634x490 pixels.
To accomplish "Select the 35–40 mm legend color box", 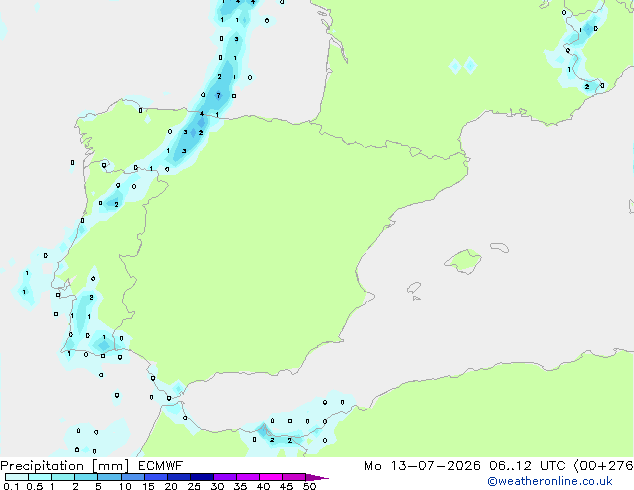I will coord(247,477).
